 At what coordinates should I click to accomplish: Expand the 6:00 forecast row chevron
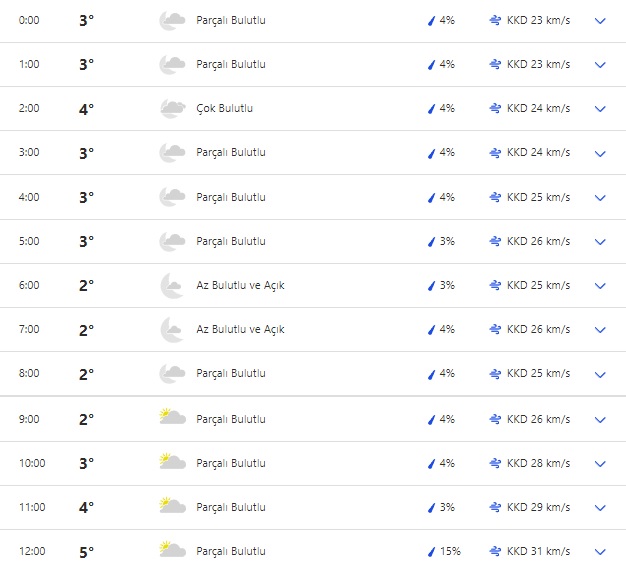(600, 286)
